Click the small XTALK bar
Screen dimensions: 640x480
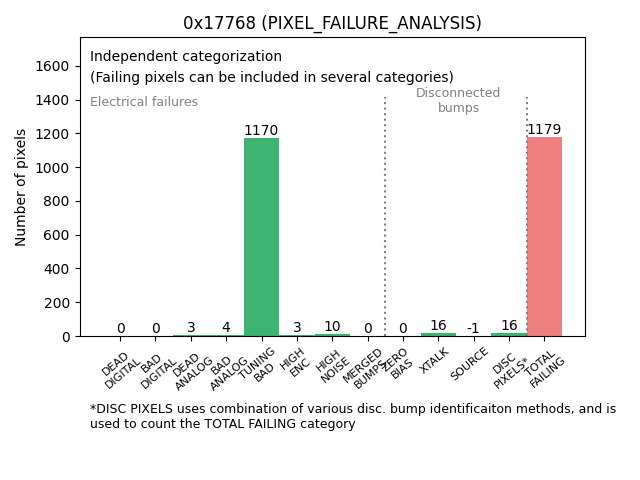click(438, 334)
